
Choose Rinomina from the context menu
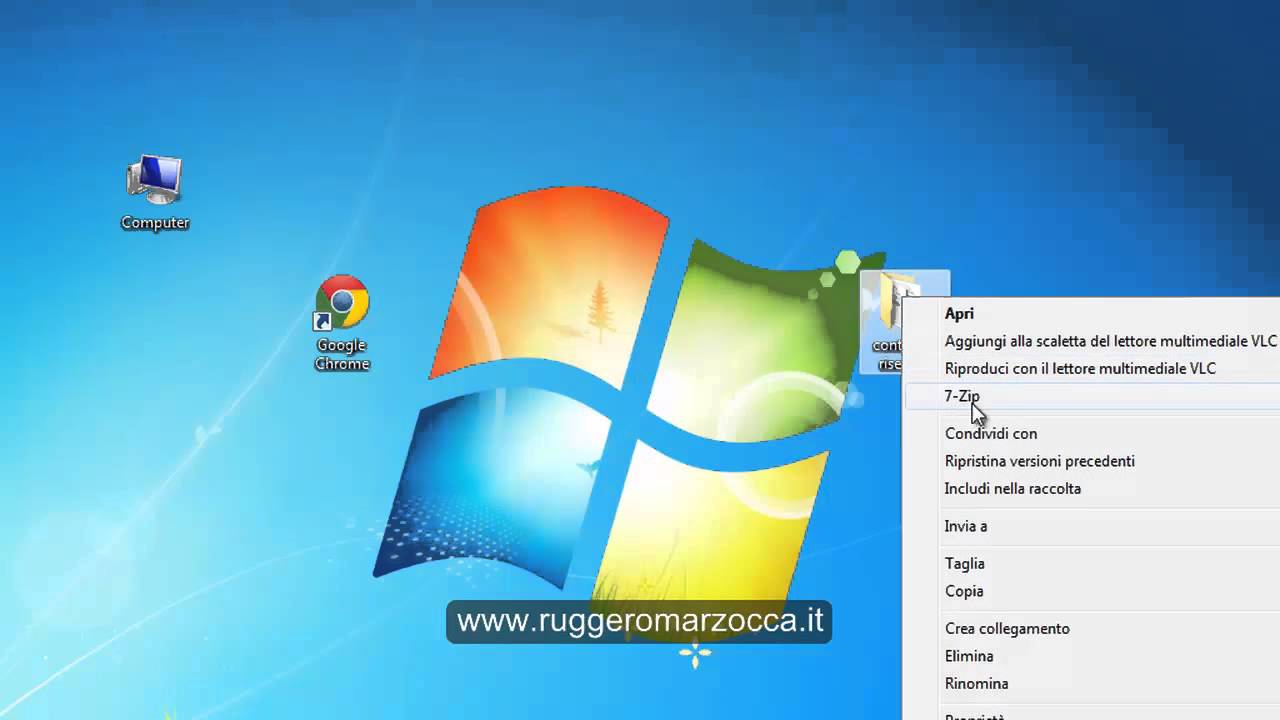tap(1091, 684)
